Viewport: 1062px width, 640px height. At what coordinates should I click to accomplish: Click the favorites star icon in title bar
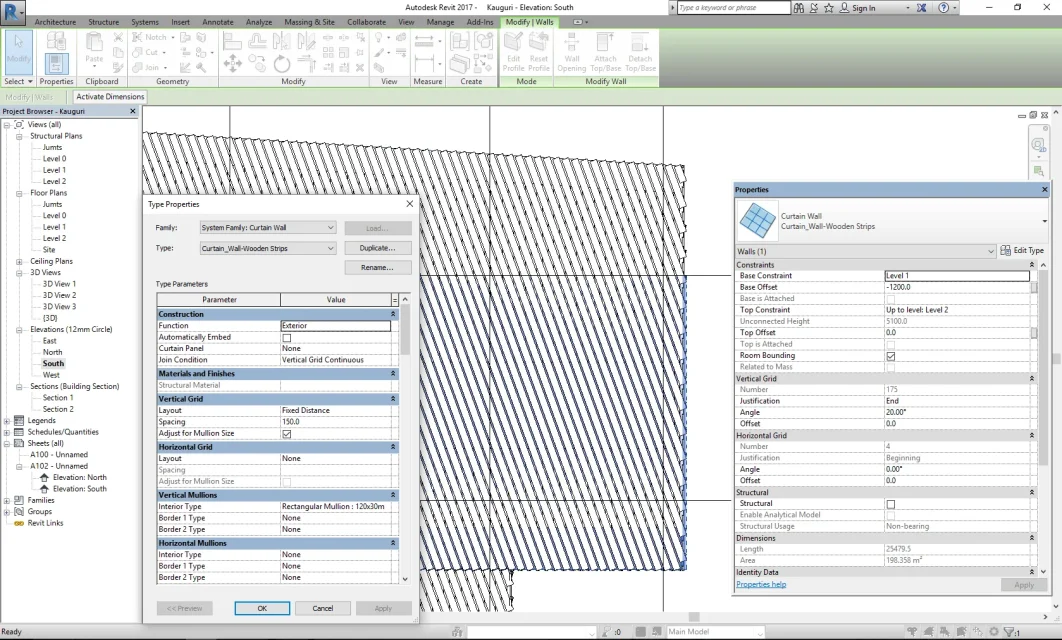pyautogui.click(x=828, y=8)
